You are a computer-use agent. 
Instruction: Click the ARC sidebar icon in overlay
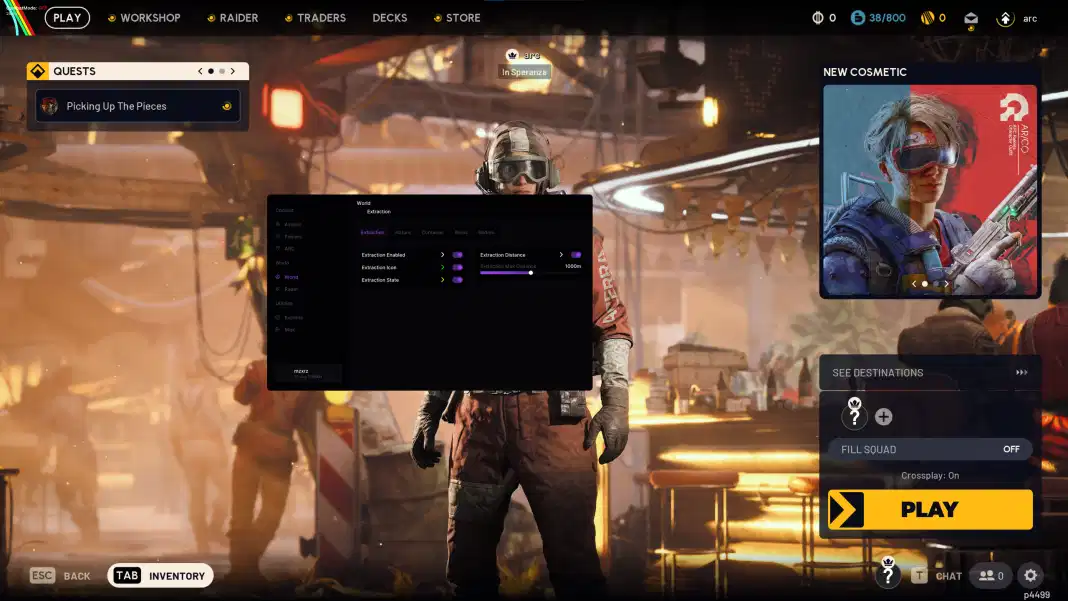[278, 249]
